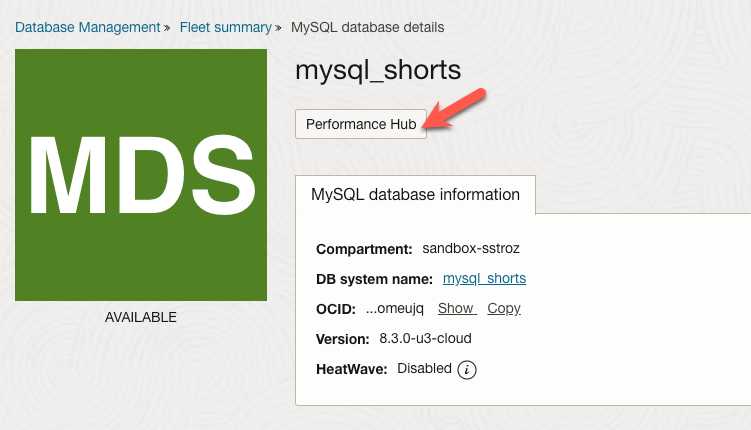Click the sandbox-sstroz compartment value
Image resolution: width=751 pixels, height=430 pixels.
tap(471, 249)
